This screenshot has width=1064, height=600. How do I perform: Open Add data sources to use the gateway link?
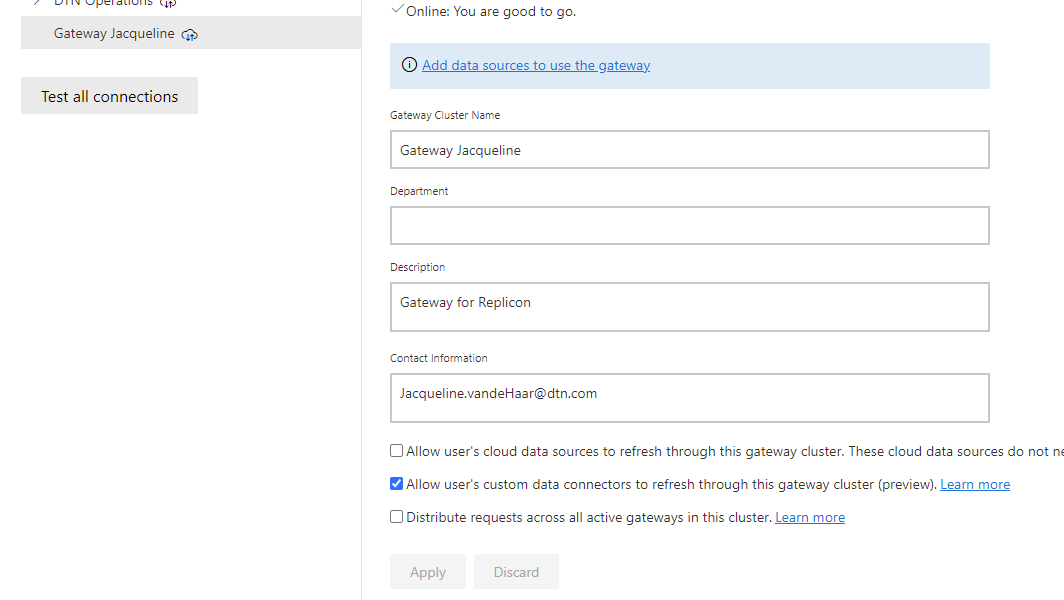tap(535, 65)
